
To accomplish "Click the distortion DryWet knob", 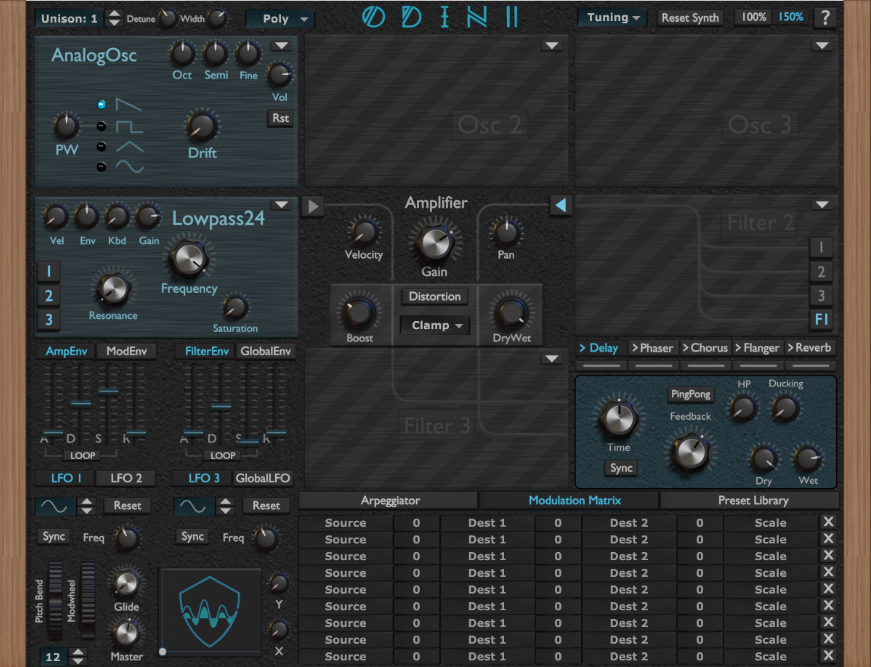I will click(511, 313).
